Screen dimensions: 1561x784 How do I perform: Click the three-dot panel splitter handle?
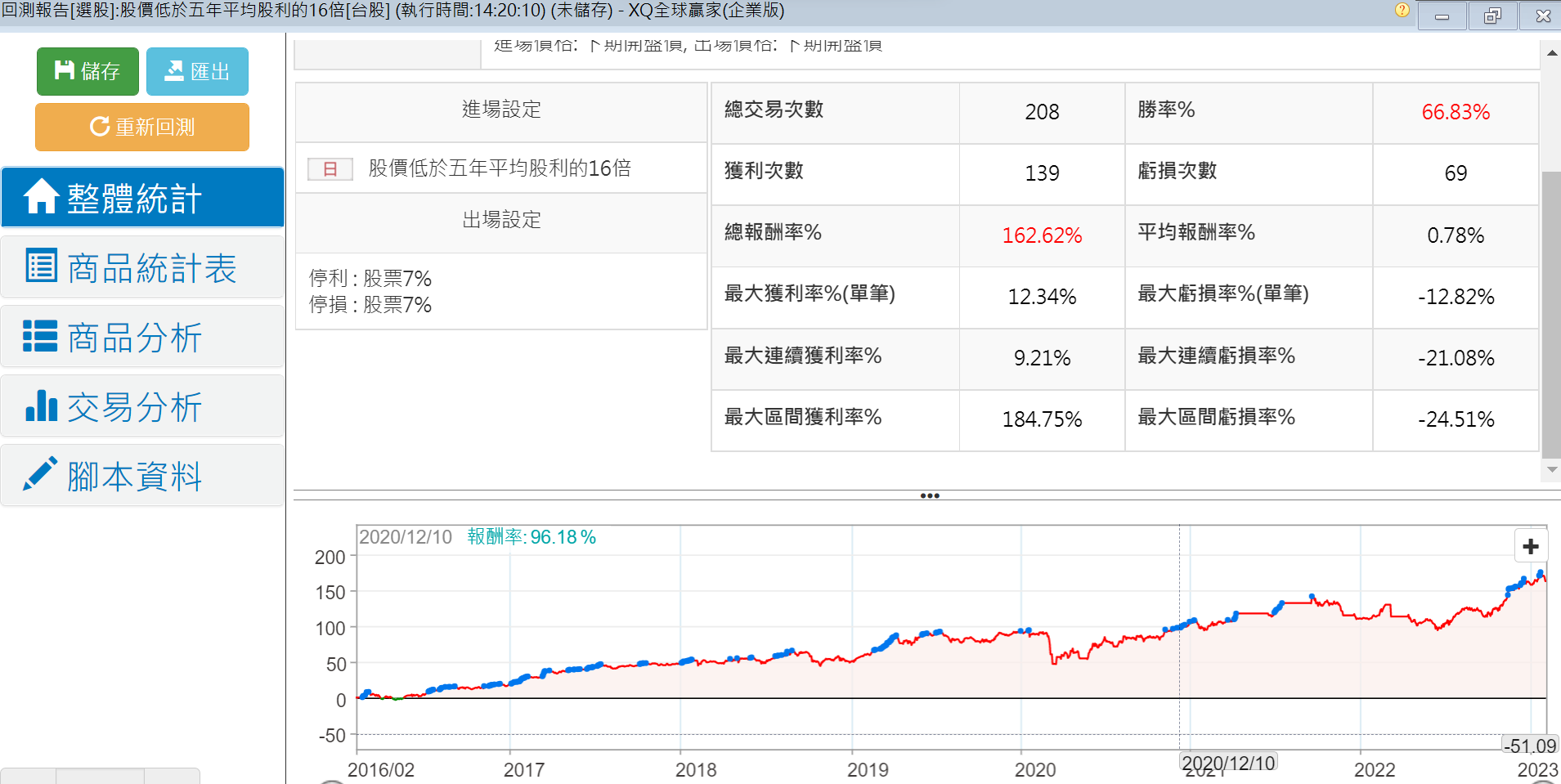929,495
